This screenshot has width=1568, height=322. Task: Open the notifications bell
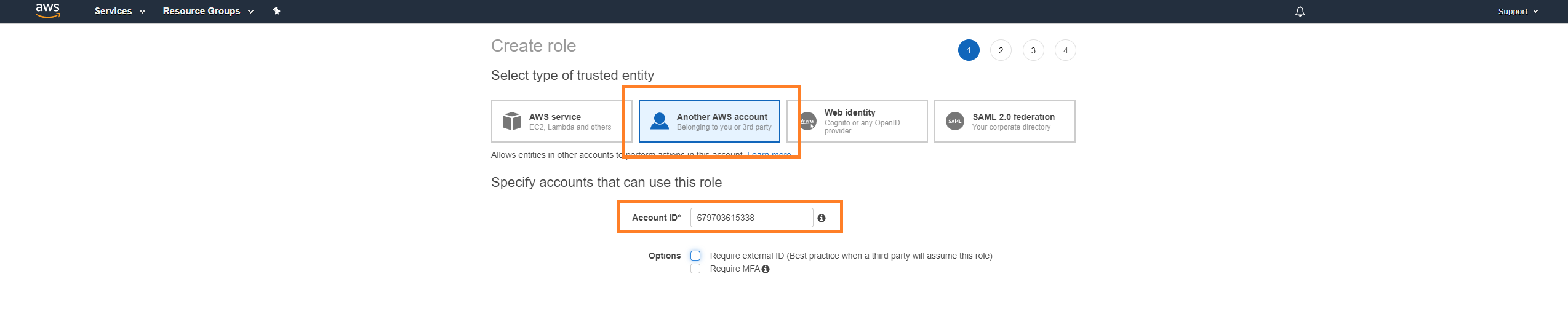pos(1300,12)
